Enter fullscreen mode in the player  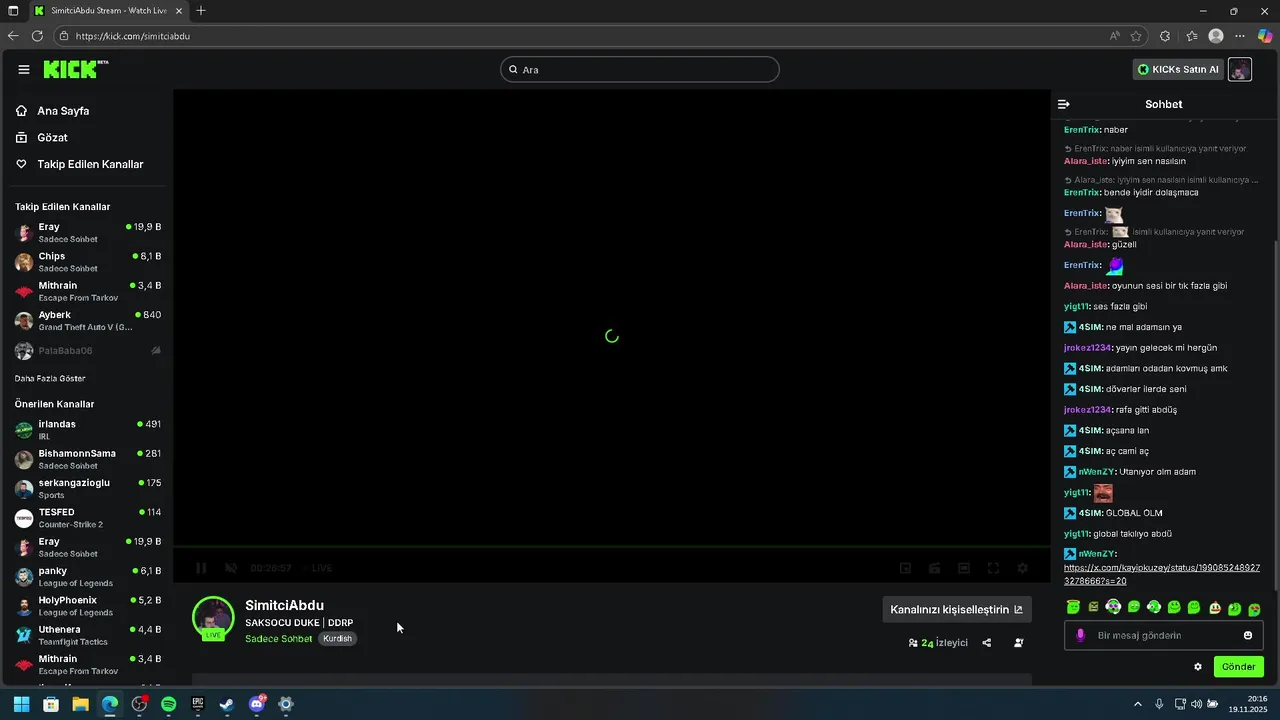click(x=993, y=568)
